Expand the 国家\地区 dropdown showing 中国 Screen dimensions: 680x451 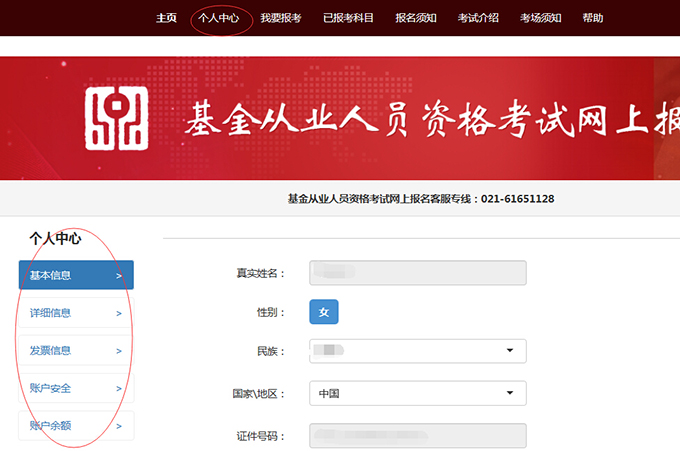coord(418,393)
